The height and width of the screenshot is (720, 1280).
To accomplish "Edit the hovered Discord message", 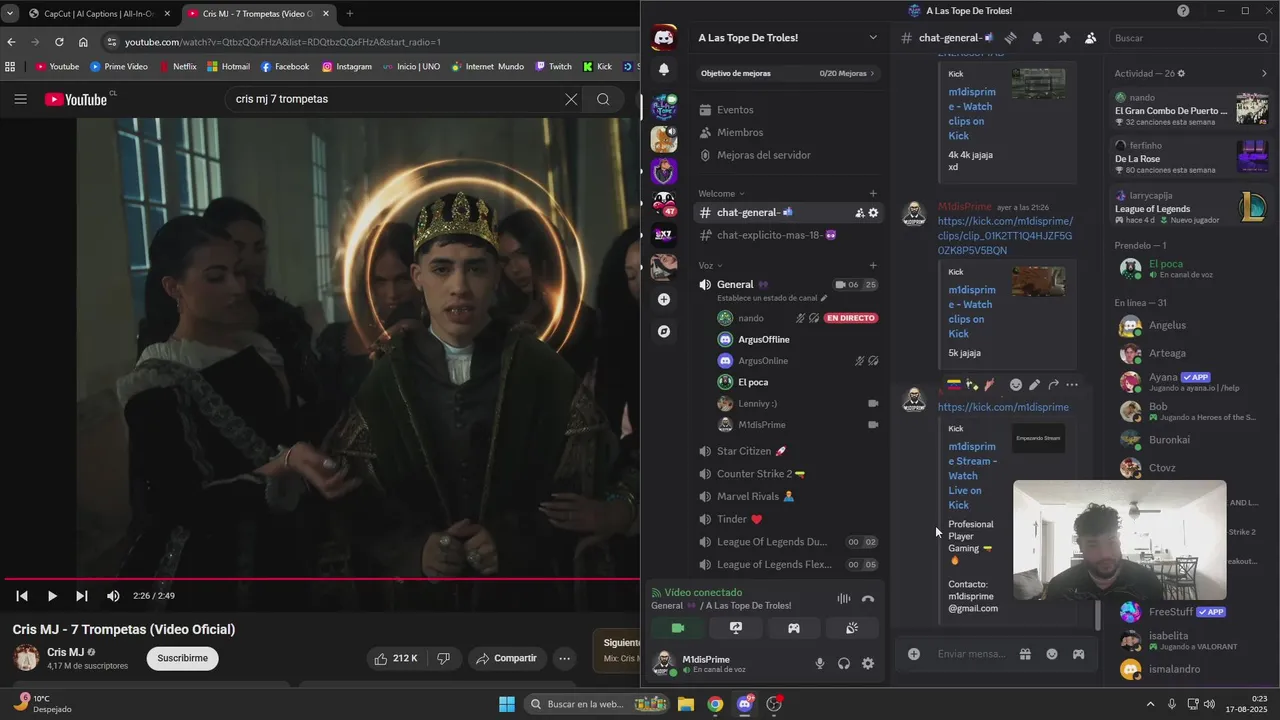I will click(1034, 384).
